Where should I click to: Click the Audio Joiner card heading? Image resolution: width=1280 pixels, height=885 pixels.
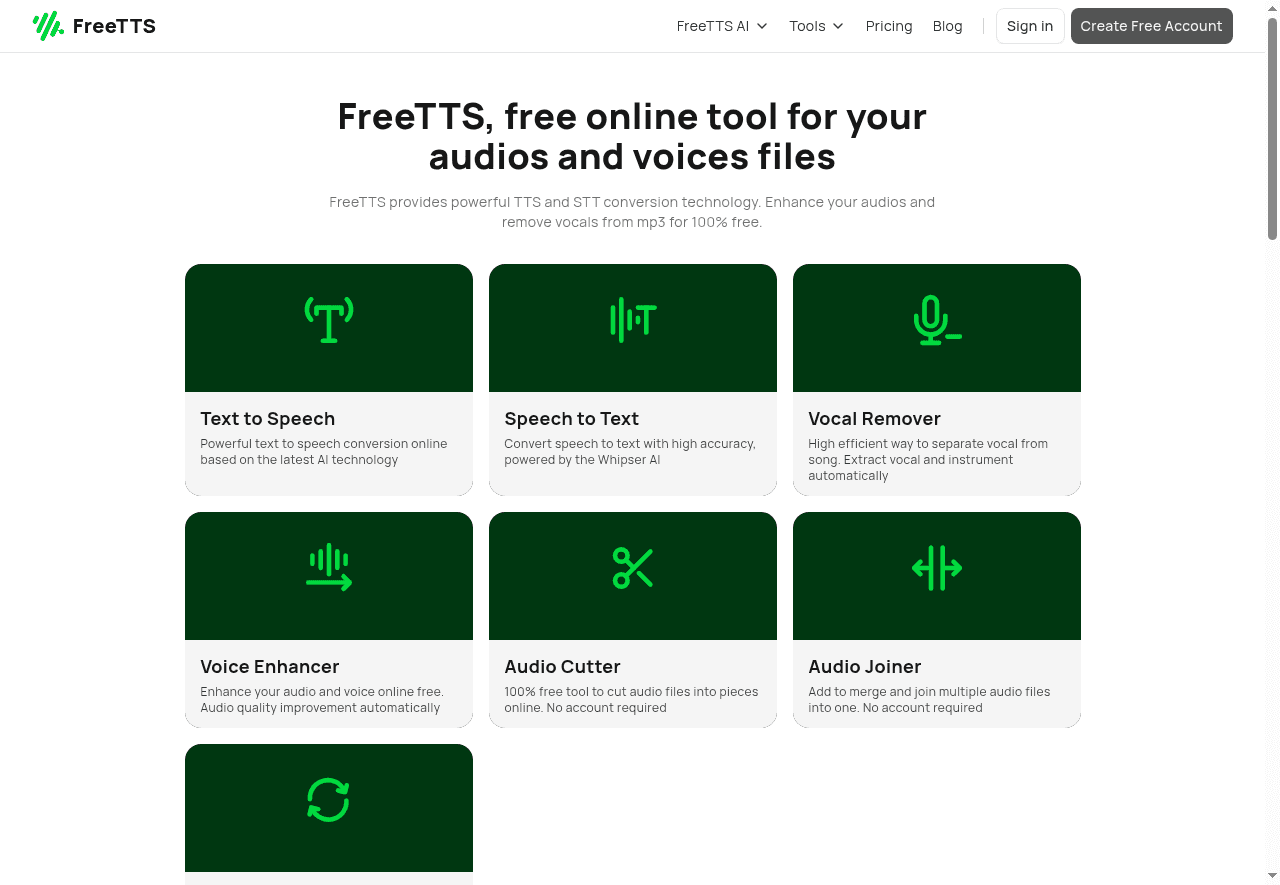(x=865, y=667)
